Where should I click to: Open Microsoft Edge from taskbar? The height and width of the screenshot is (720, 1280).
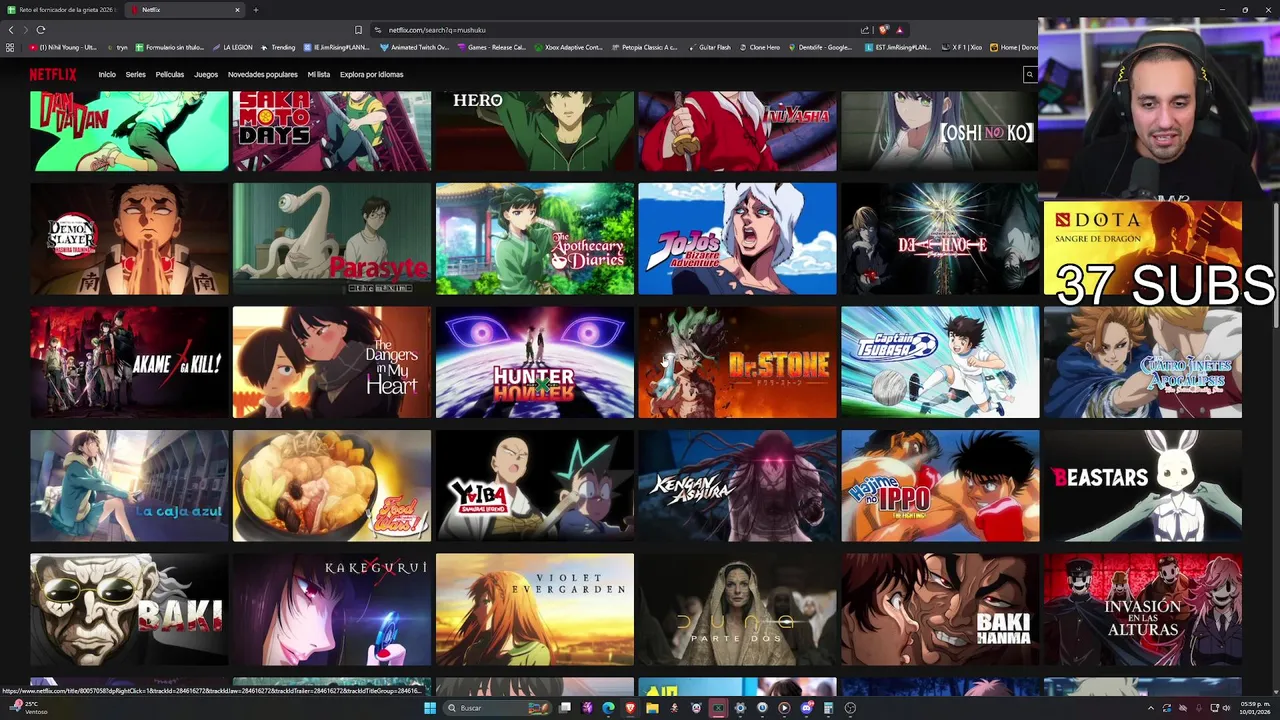click(608, 708)
